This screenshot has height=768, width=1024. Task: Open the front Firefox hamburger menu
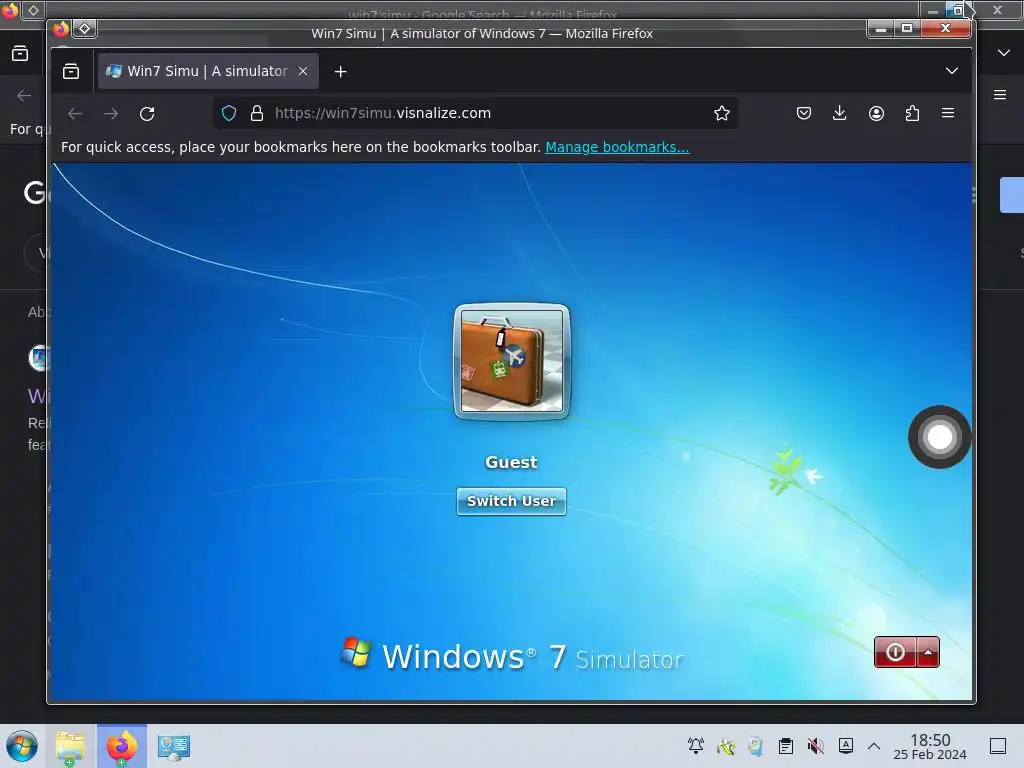[948, 113]
